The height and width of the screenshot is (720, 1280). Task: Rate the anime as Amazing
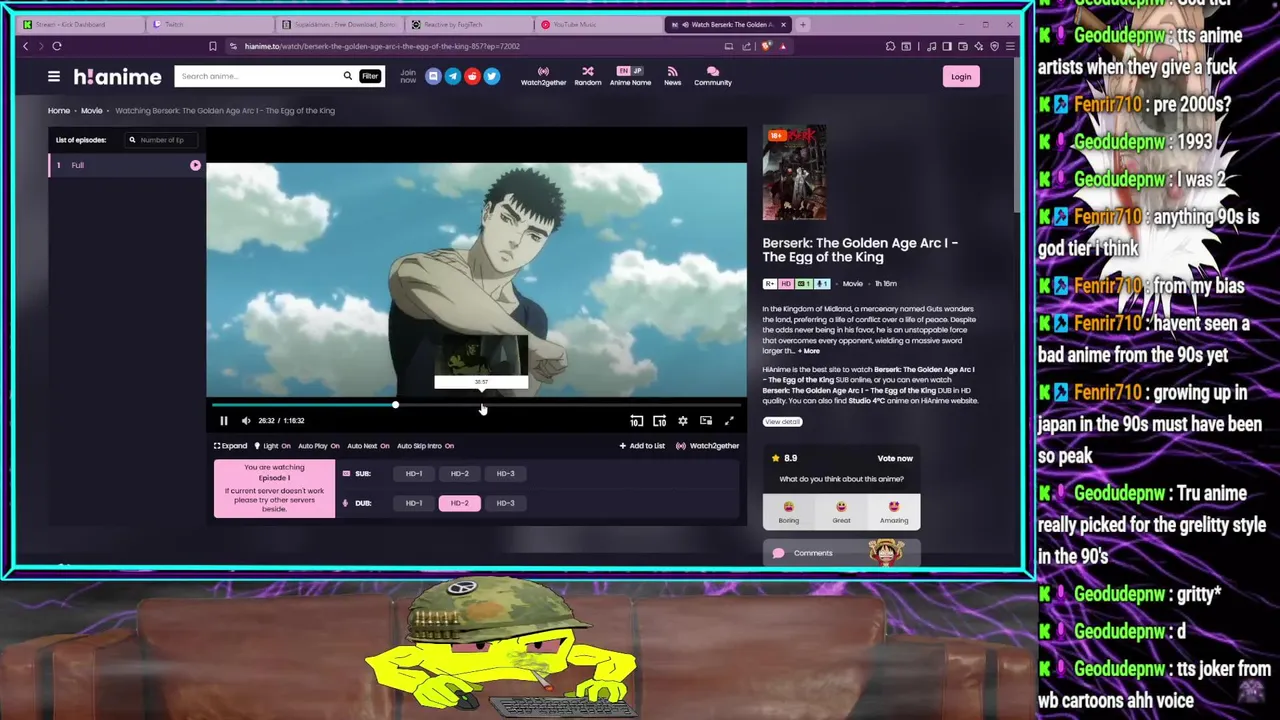[x=894, y=511]
